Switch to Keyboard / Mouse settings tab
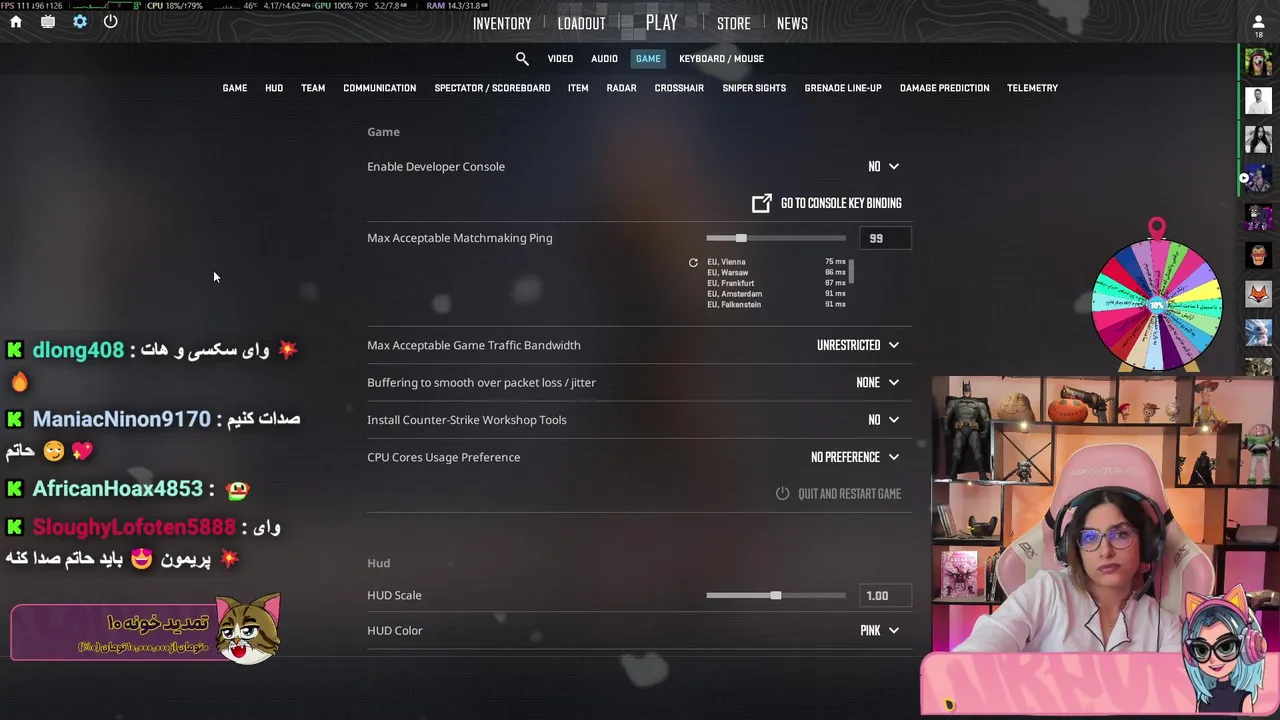The image size is (1280, 720). [721, 59]
